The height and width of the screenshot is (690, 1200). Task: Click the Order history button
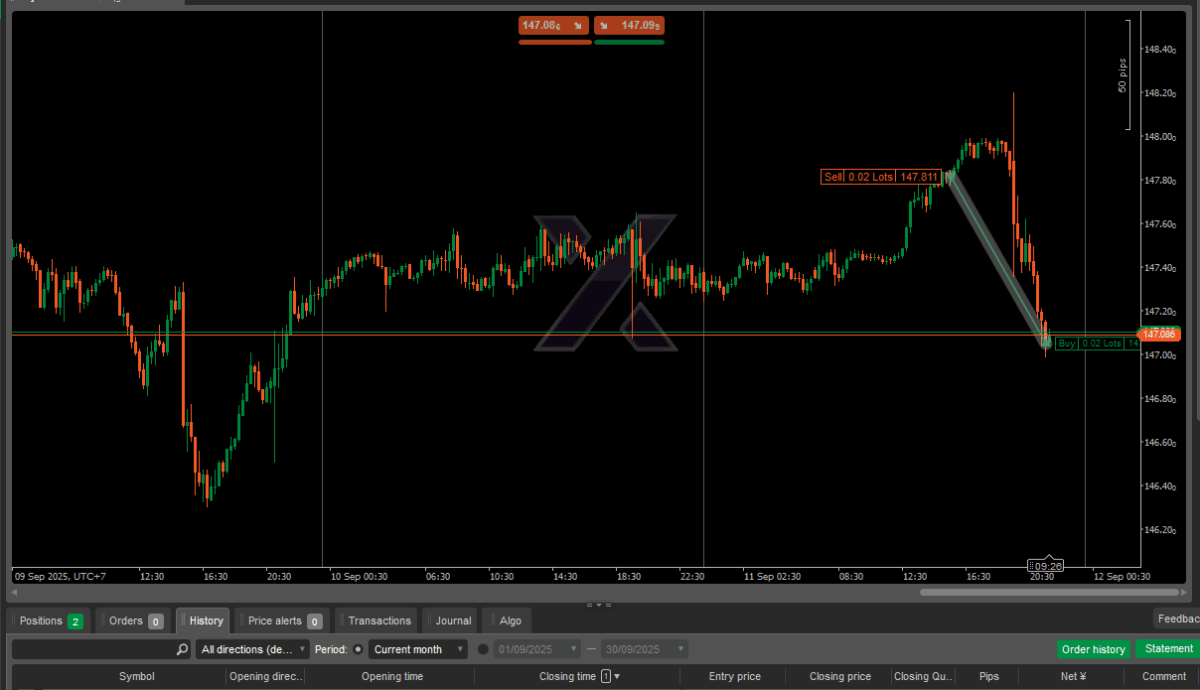tap(1093, 649)
